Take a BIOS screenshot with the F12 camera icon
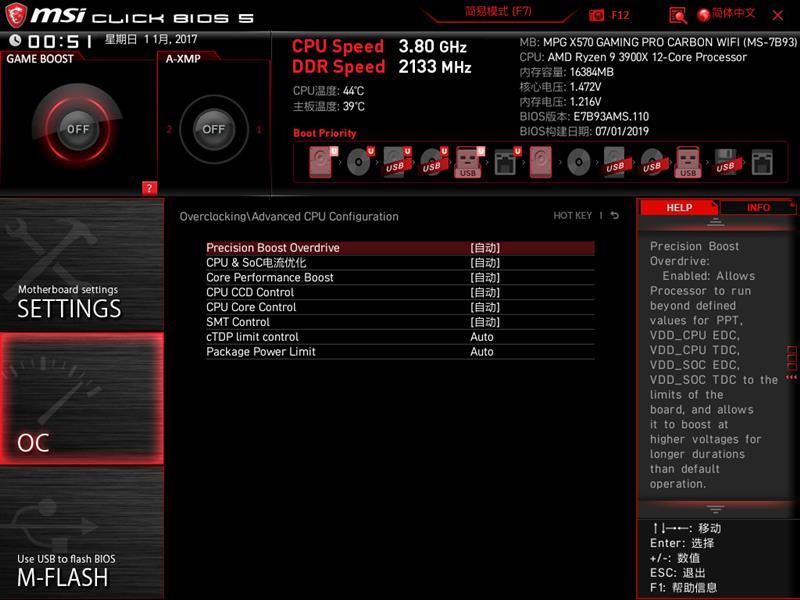 pyautogui.click(x=595, y=15)
